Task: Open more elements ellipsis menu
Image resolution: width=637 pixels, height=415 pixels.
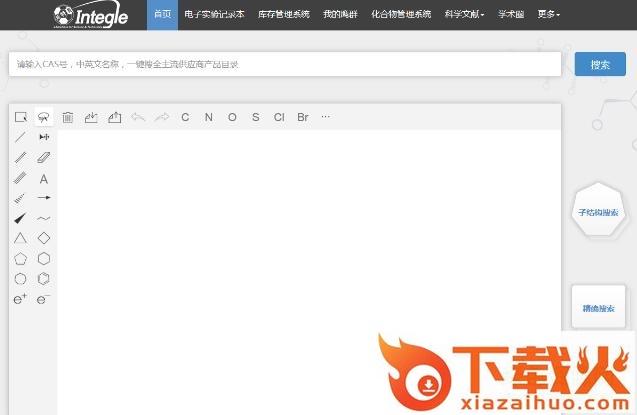Action: coord(325,117)
